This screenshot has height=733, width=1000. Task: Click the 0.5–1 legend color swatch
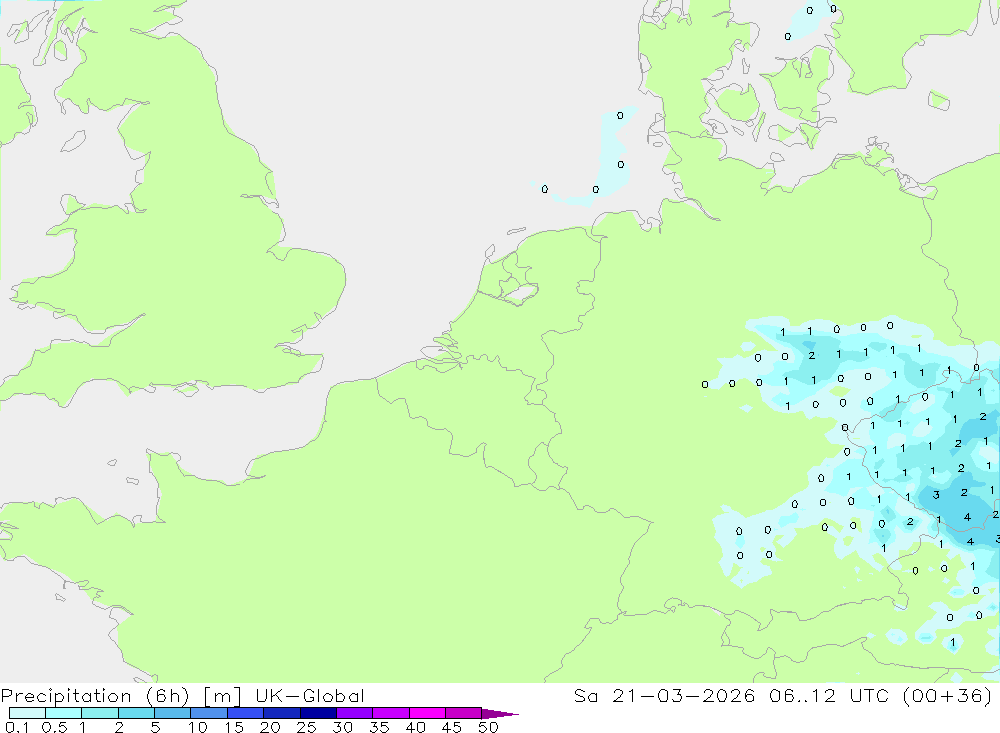click(x=64, y=713)
